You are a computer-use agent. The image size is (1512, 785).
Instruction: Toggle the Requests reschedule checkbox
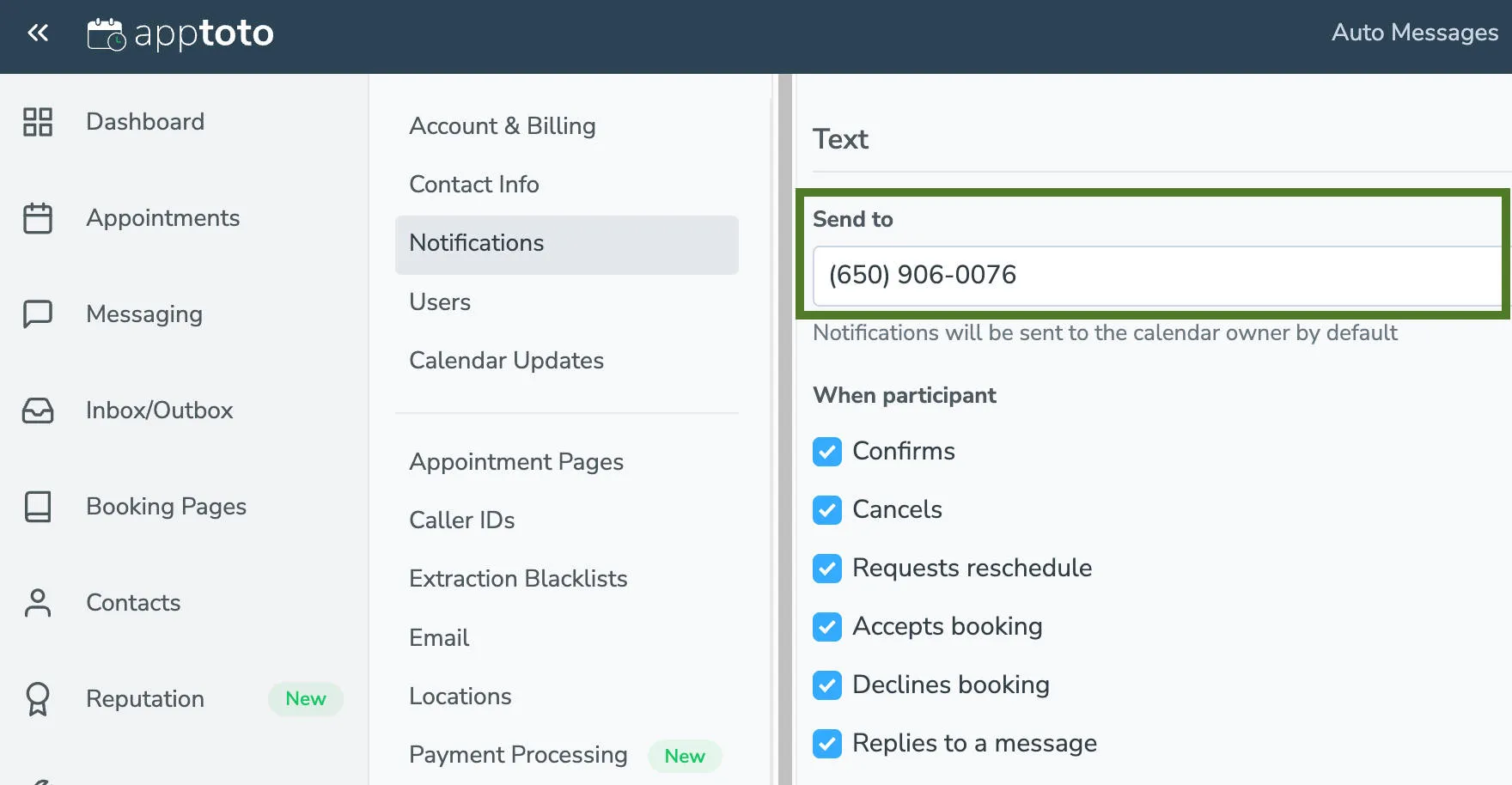click(x=826, y=569)
